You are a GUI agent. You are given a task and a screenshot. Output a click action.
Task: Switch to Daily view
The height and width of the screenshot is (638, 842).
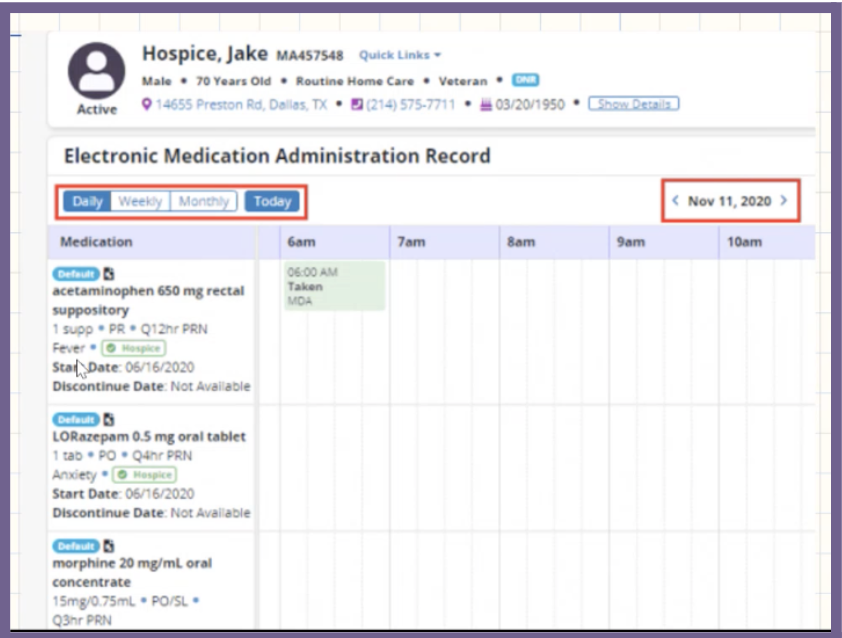[x=88, y=201]
